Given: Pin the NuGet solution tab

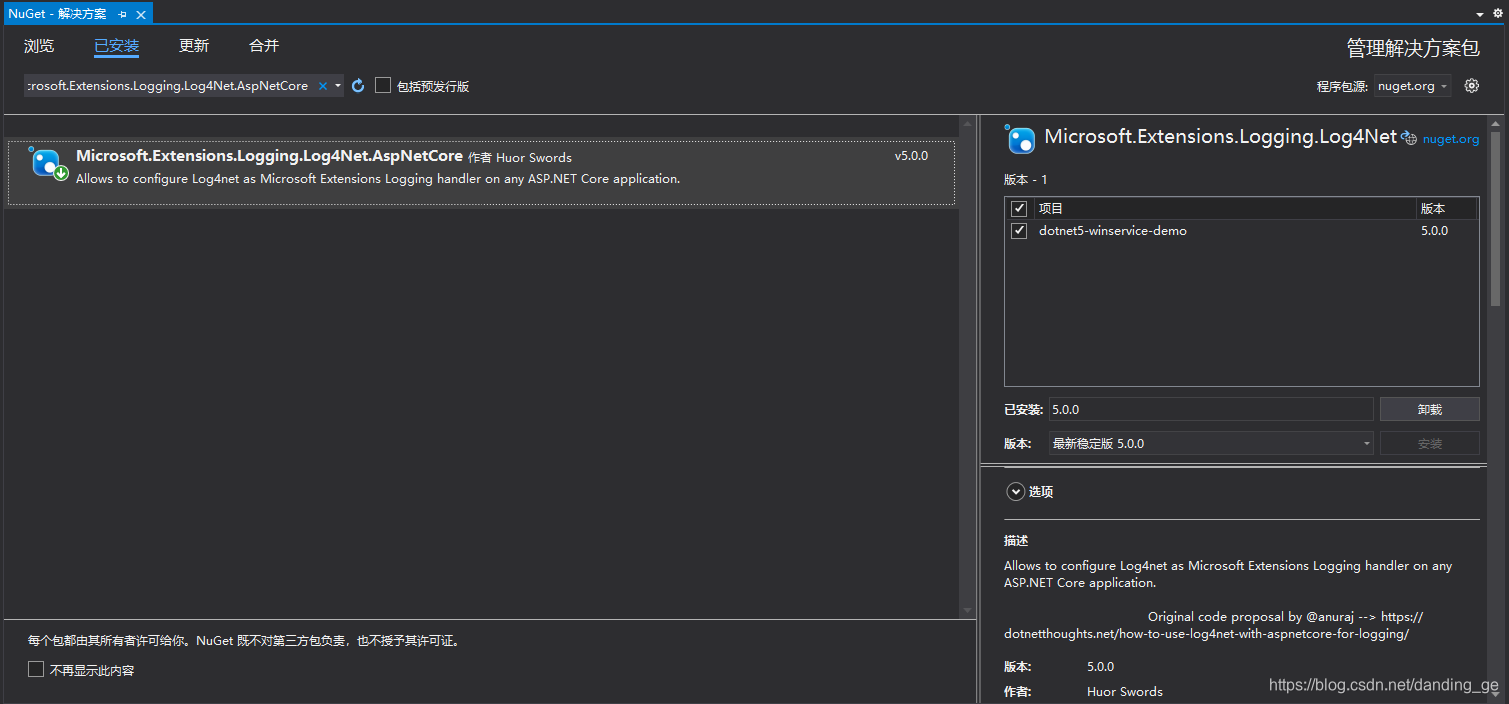Looking at the screenshot, I should pyautogui.click(x=122, y=14).
